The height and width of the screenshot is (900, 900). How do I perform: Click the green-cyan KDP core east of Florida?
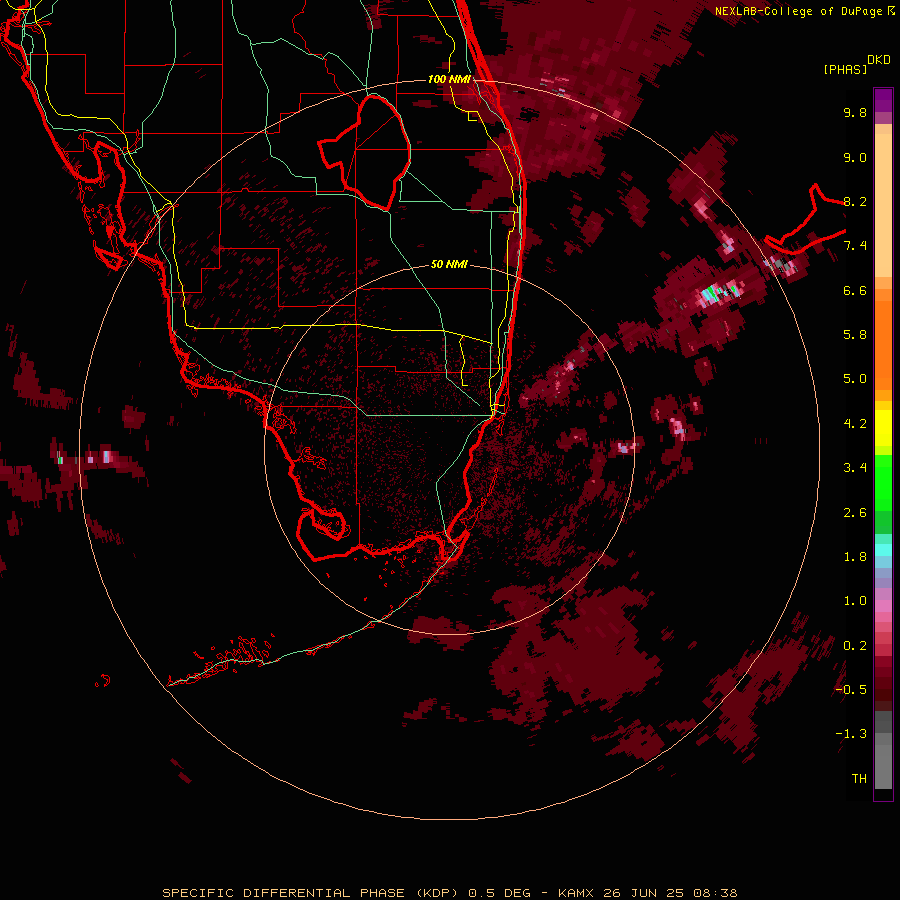718,293
